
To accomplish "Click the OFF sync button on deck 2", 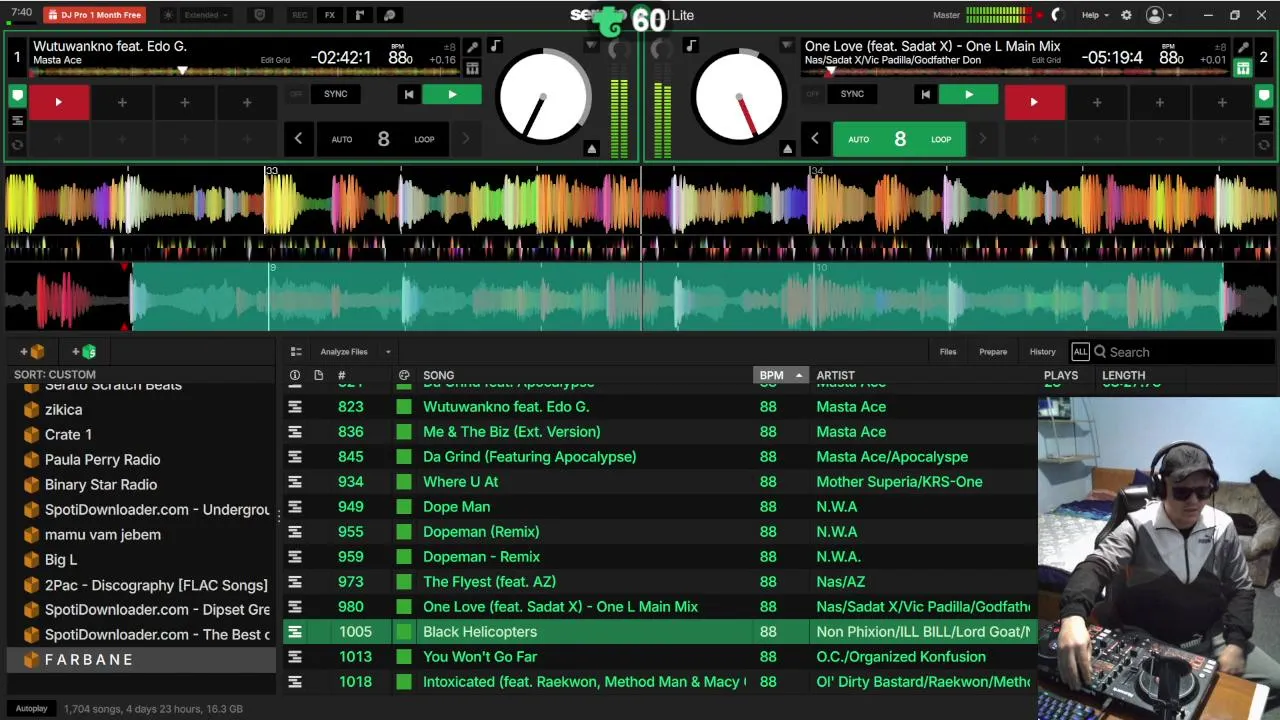I will (813, 94).
